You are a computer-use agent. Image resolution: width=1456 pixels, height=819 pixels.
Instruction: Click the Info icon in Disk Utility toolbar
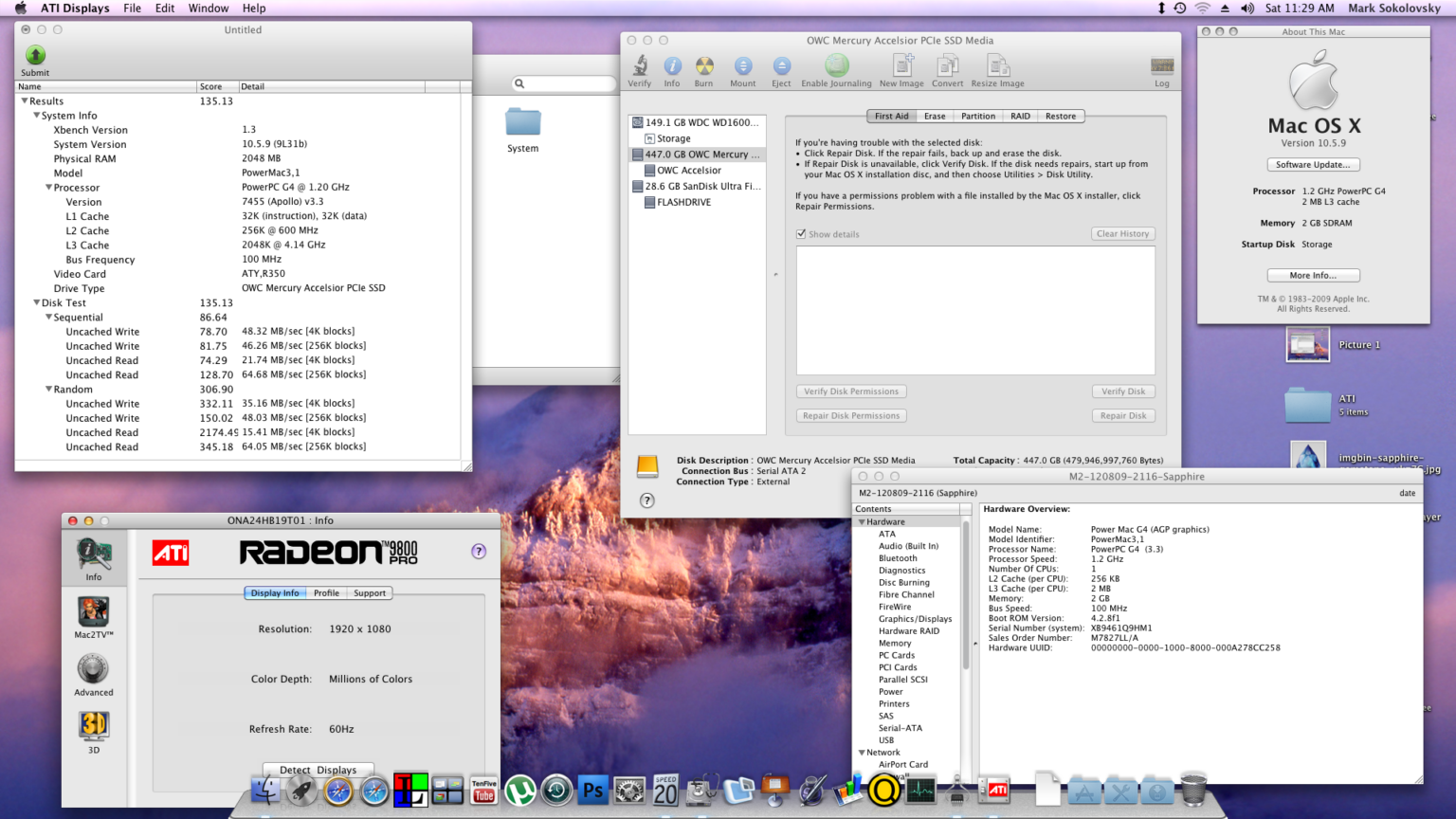pos(672,66)
